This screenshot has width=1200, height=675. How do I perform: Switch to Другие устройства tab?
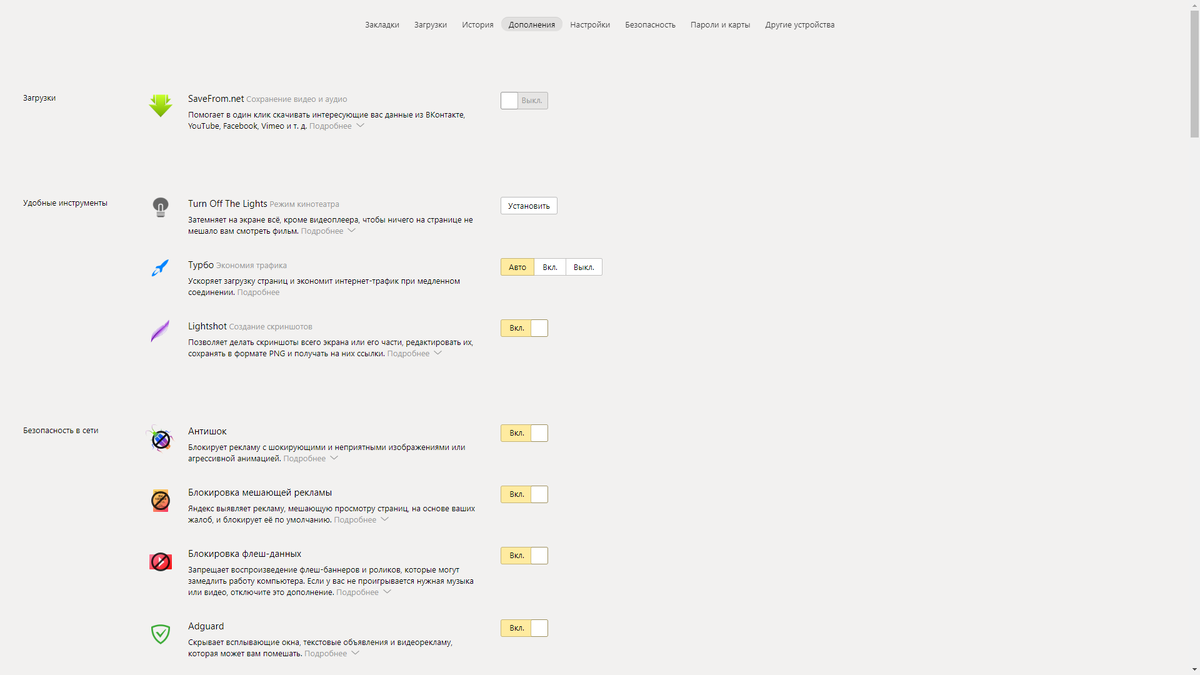coord(800,24)
